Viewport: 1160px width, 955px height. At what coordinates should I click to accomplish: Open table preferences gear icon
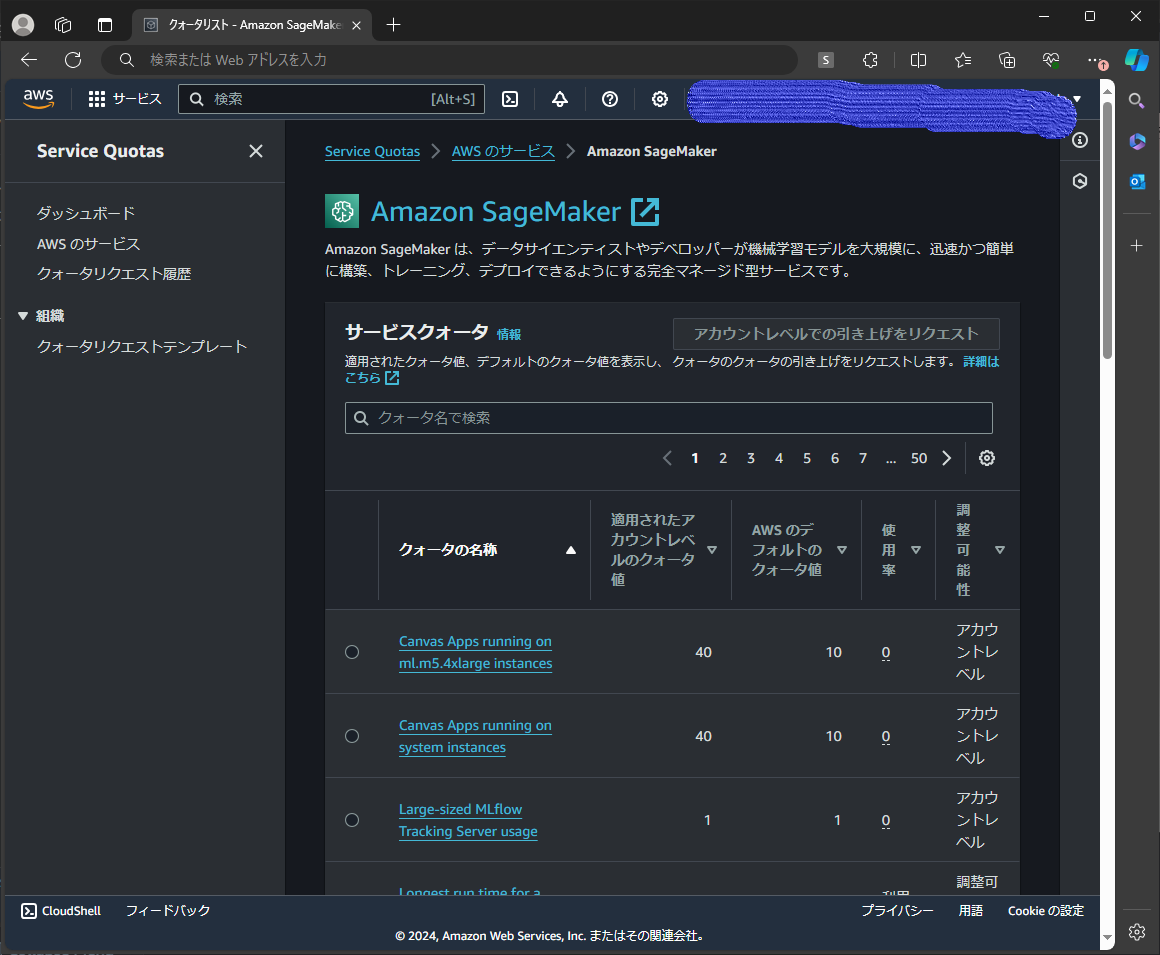pyautogui.click(x=987, y=459)
